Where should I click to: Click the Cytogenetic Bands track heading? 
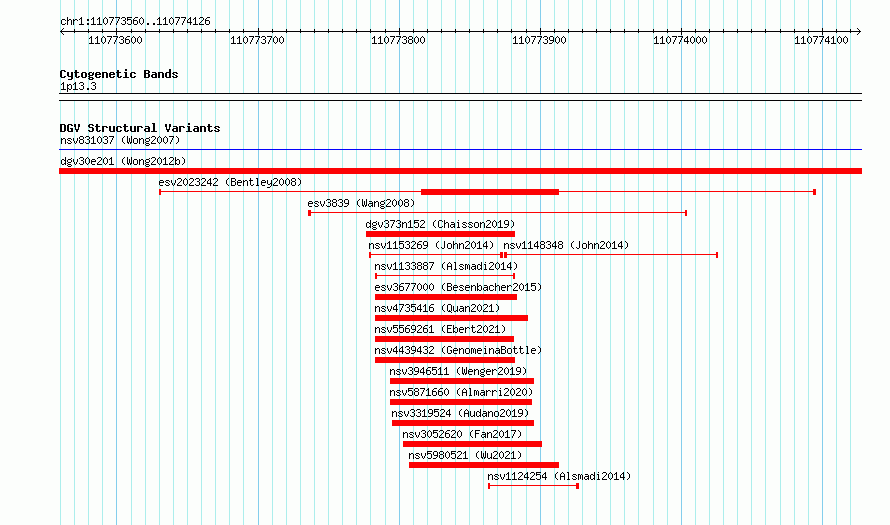point(119,74)
